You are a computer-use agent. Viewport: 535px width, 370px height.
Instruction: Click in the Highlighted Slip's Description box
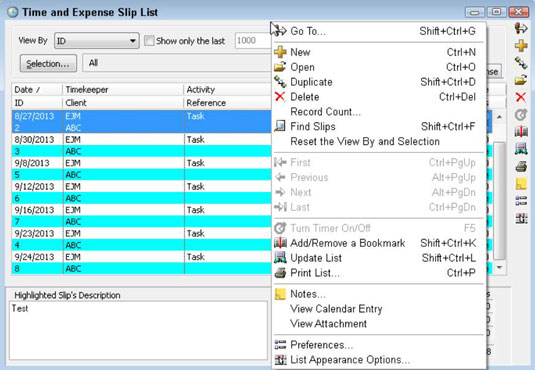[138, 330]
